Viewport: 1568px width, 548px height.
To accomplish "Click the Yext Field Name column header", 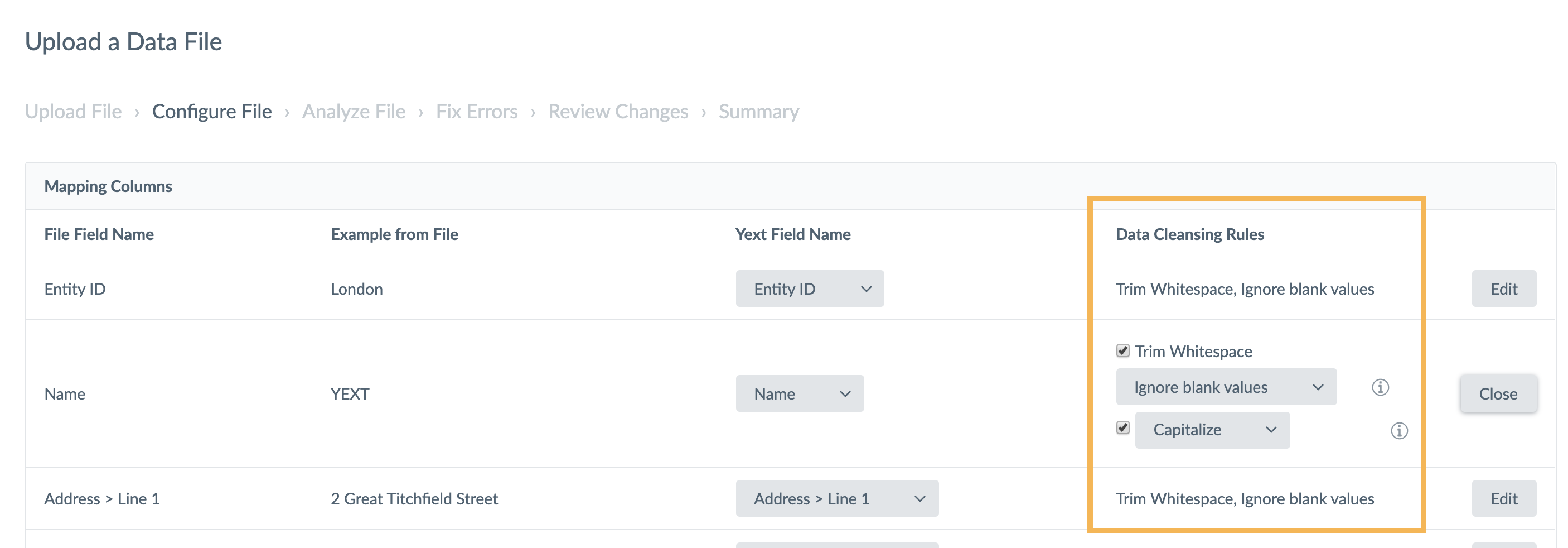I will pos(792,234).
